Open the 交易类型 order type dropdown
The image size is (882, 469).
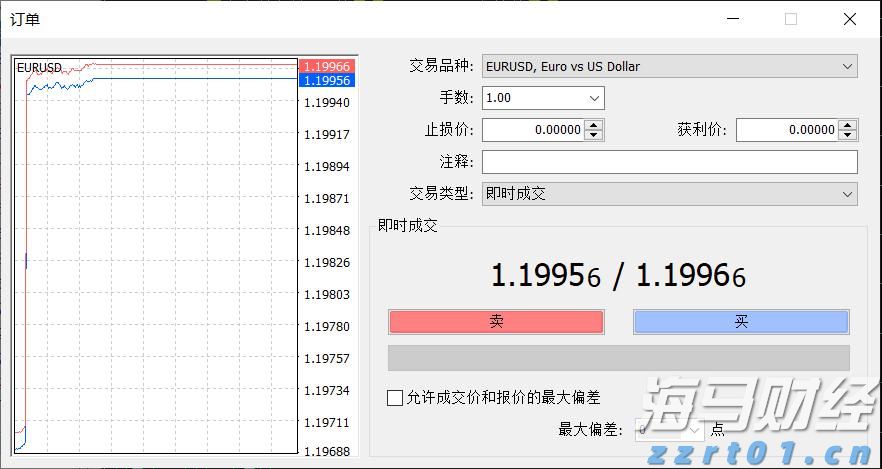point(848,194)
